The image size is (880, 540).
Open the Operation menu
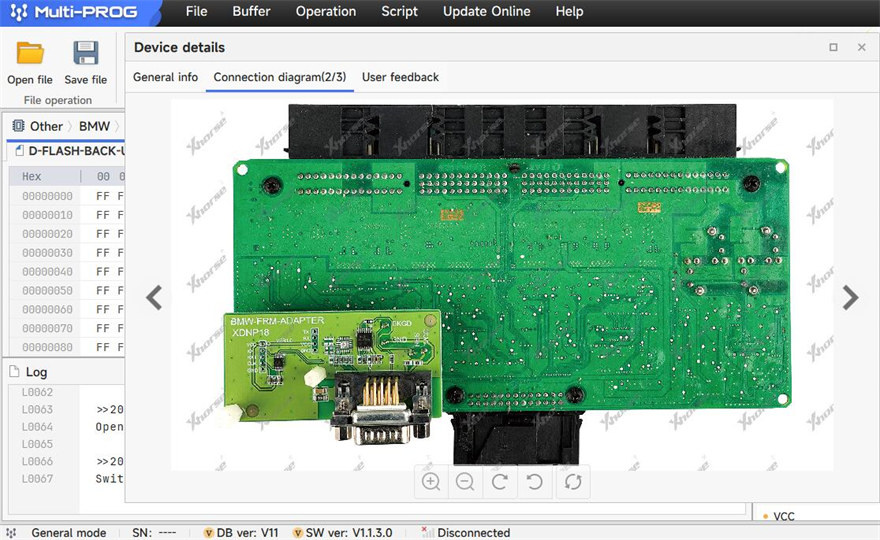pyautogui.click(x=326, y=12)
